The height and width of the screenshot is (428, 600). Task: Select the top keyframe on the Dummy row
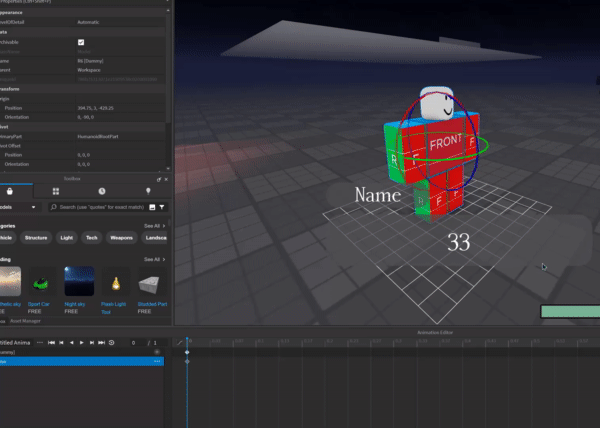tap(187, 352)
